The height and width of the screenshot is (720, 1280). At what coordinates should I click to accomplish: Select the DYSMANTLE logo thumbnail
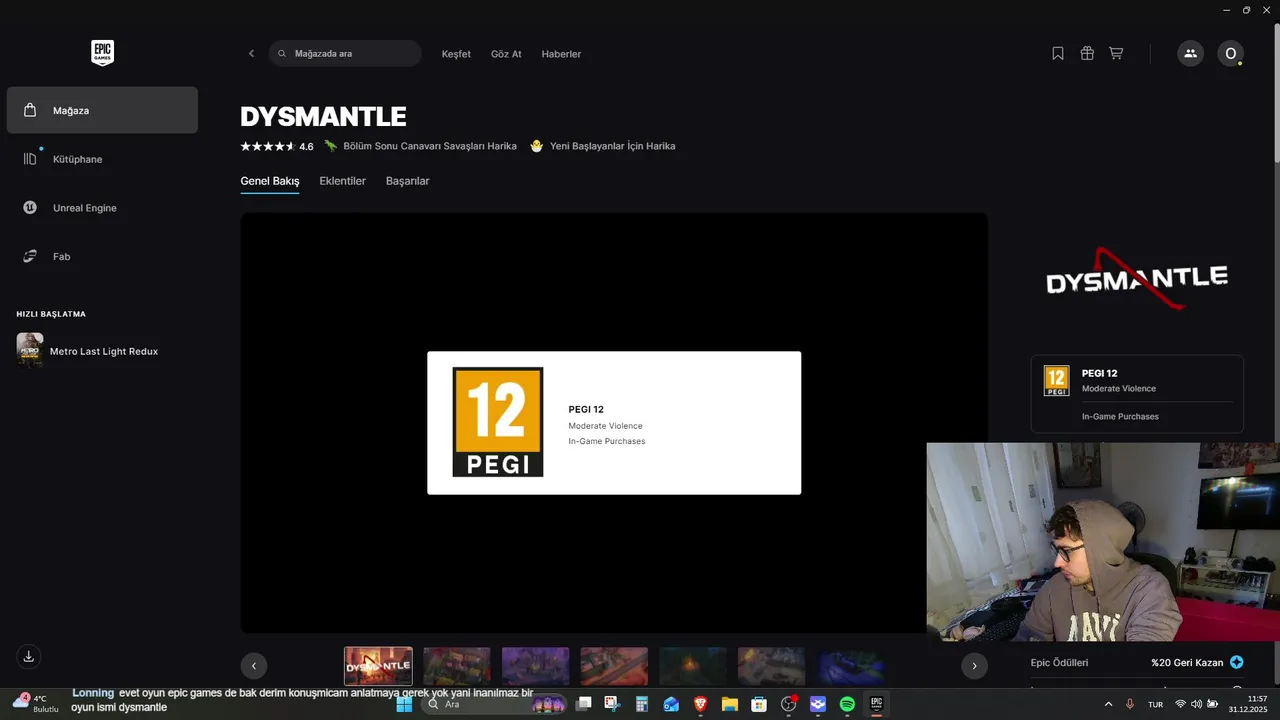[378, 666]
